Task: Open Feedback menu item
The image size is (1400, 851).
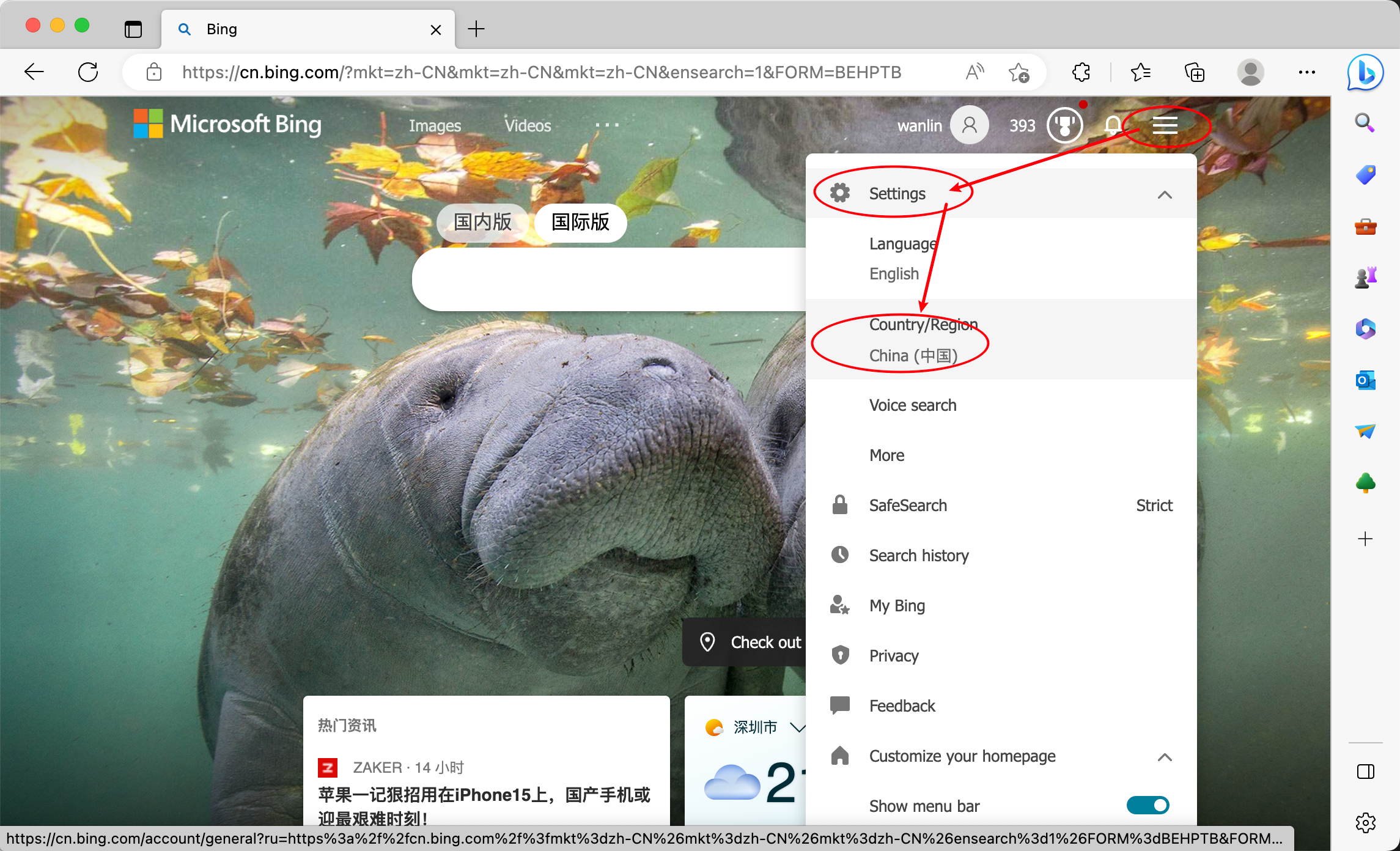Action: coord(1001,706)
